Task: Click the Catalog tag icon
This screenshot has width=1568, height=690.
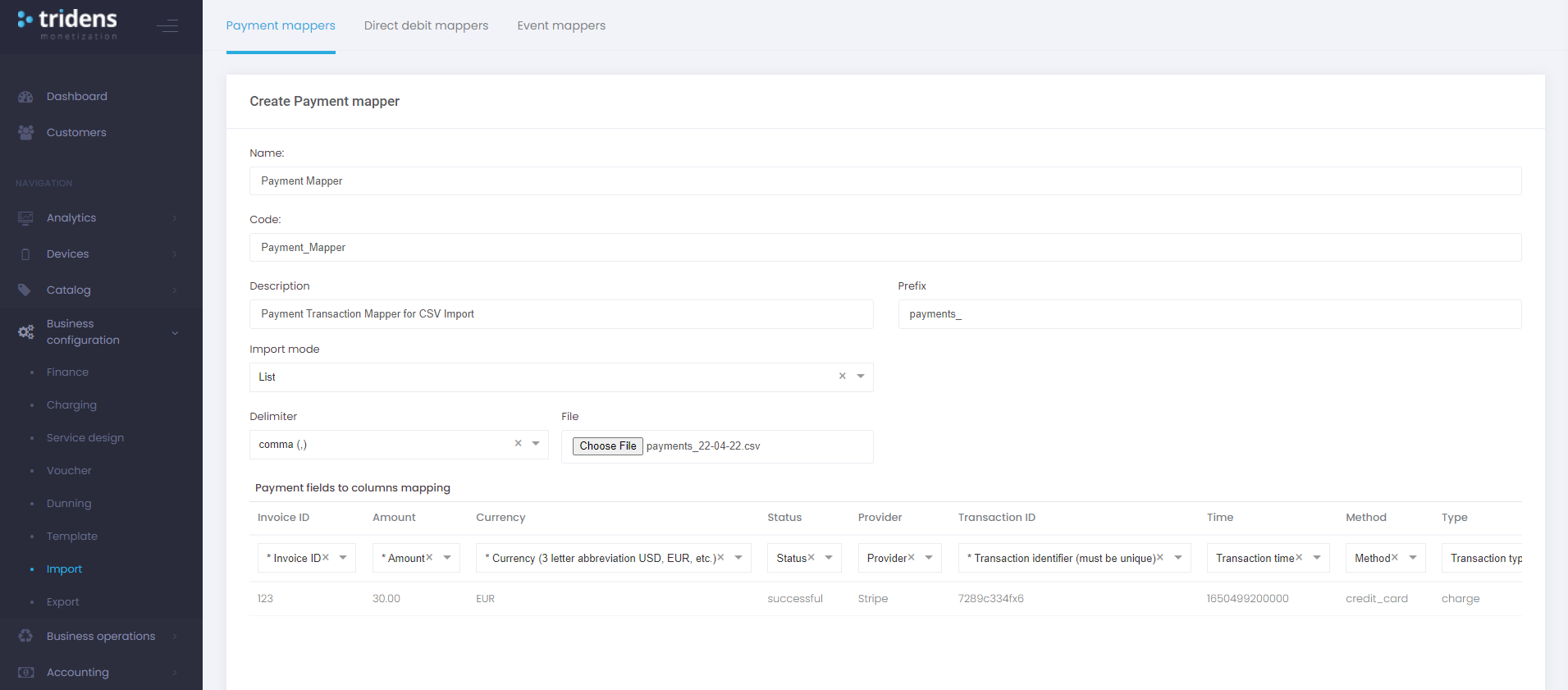Action: (x=25, y=290)
